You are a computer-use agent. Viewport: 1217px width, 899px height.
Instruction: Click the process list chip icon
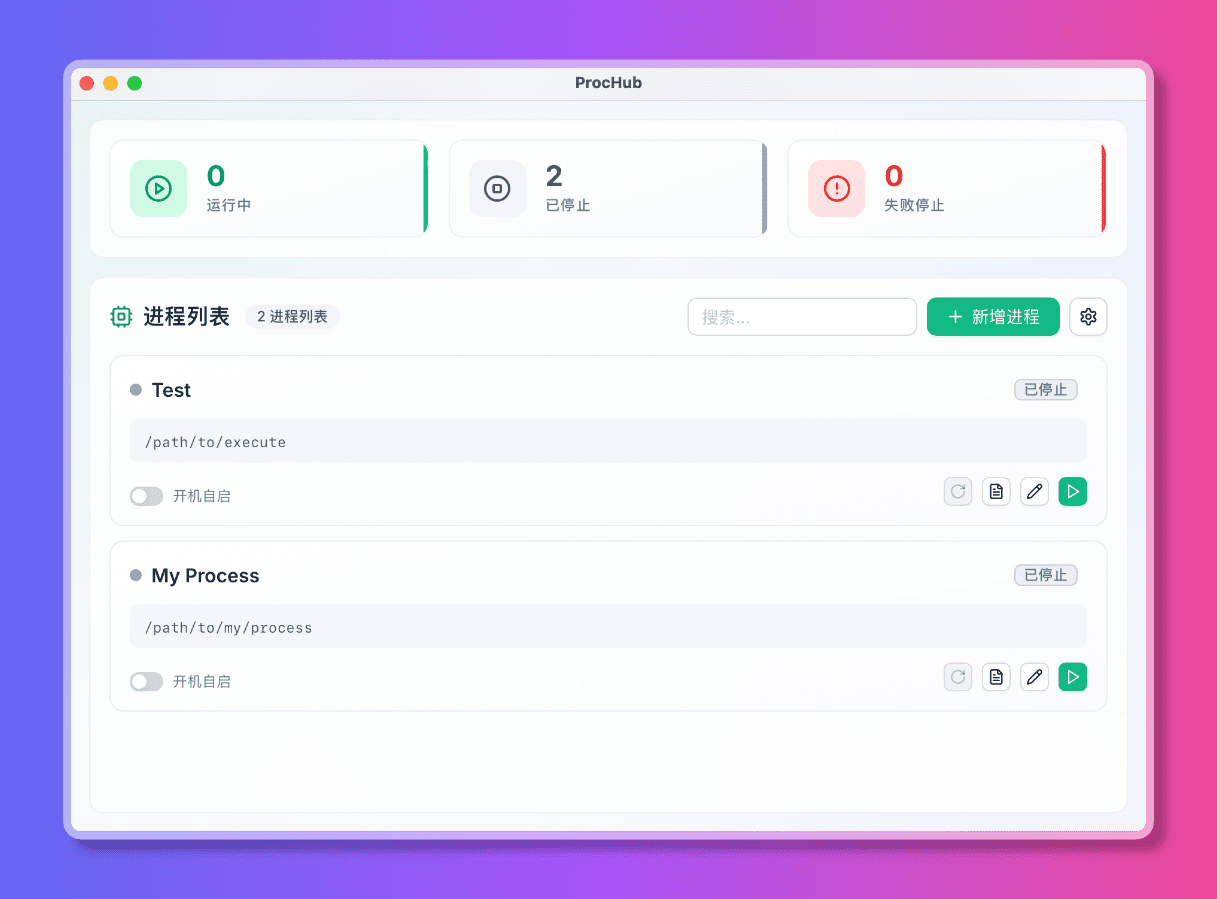(x=121, y=317)
